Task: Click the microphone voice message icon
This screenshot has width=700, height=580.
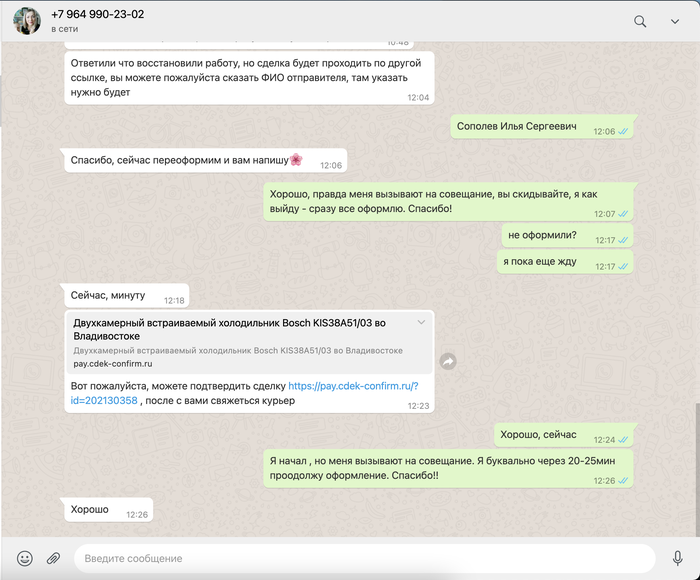Action: (678, 558)
